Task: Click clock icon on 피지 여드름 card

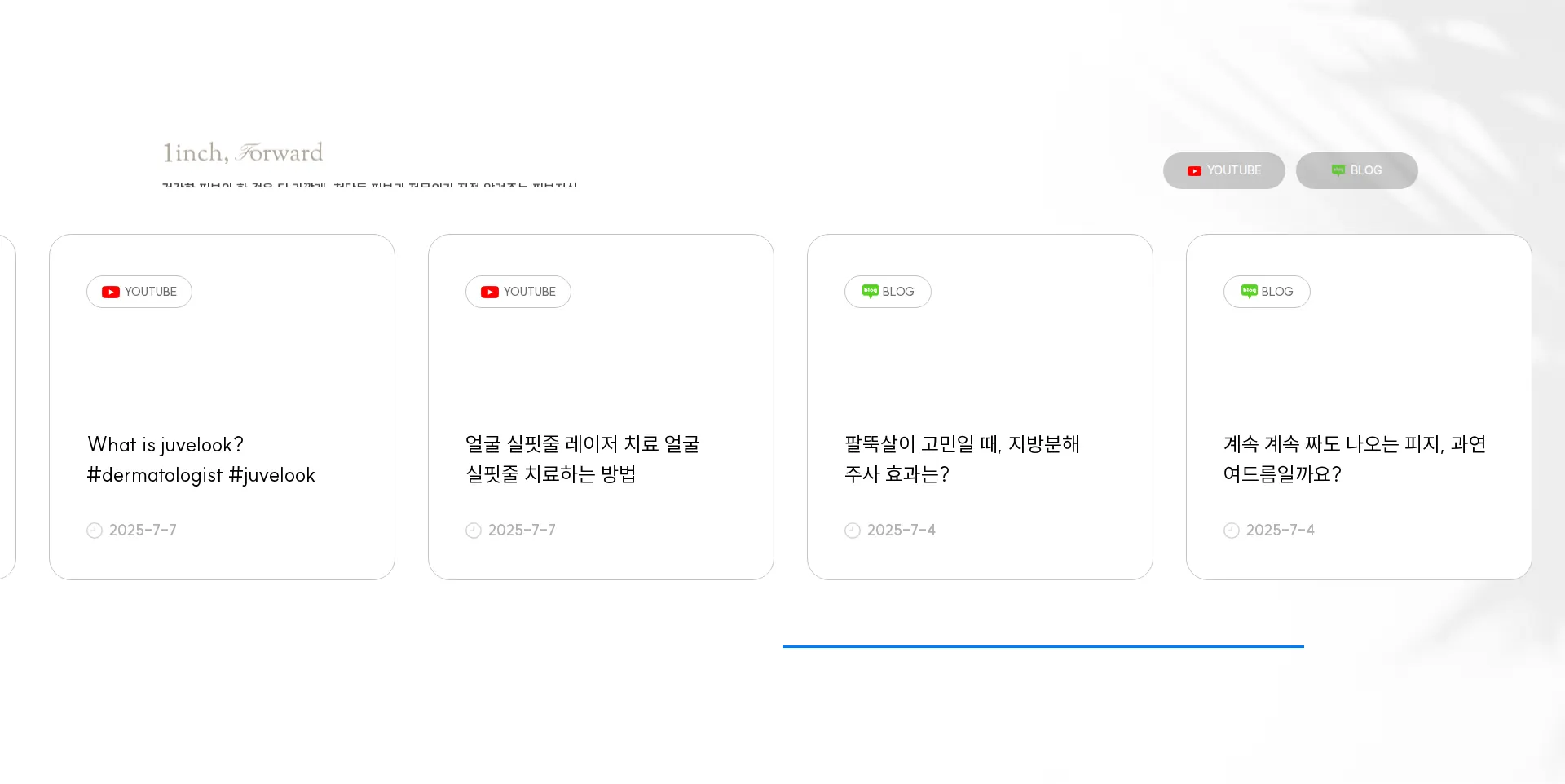Action: (x=1232, y=531)
